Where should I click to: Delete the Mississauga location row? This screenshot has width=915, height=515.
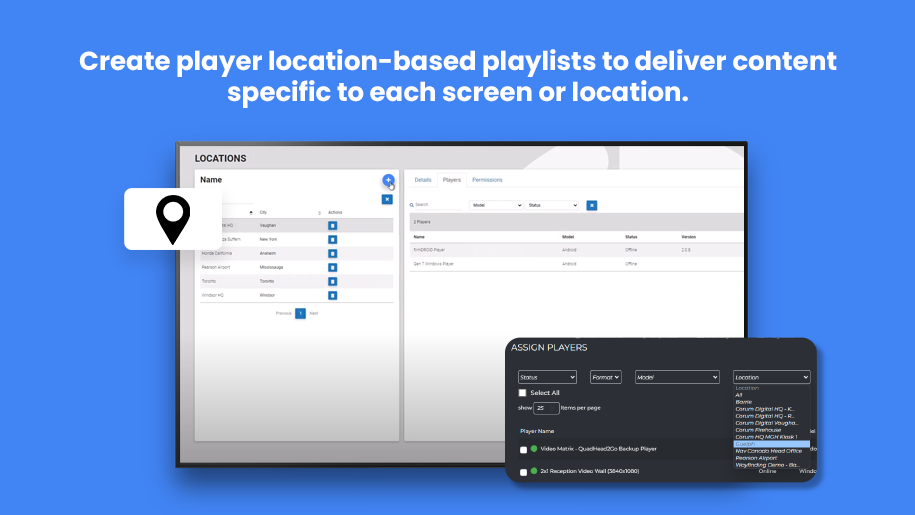[333, 268]
